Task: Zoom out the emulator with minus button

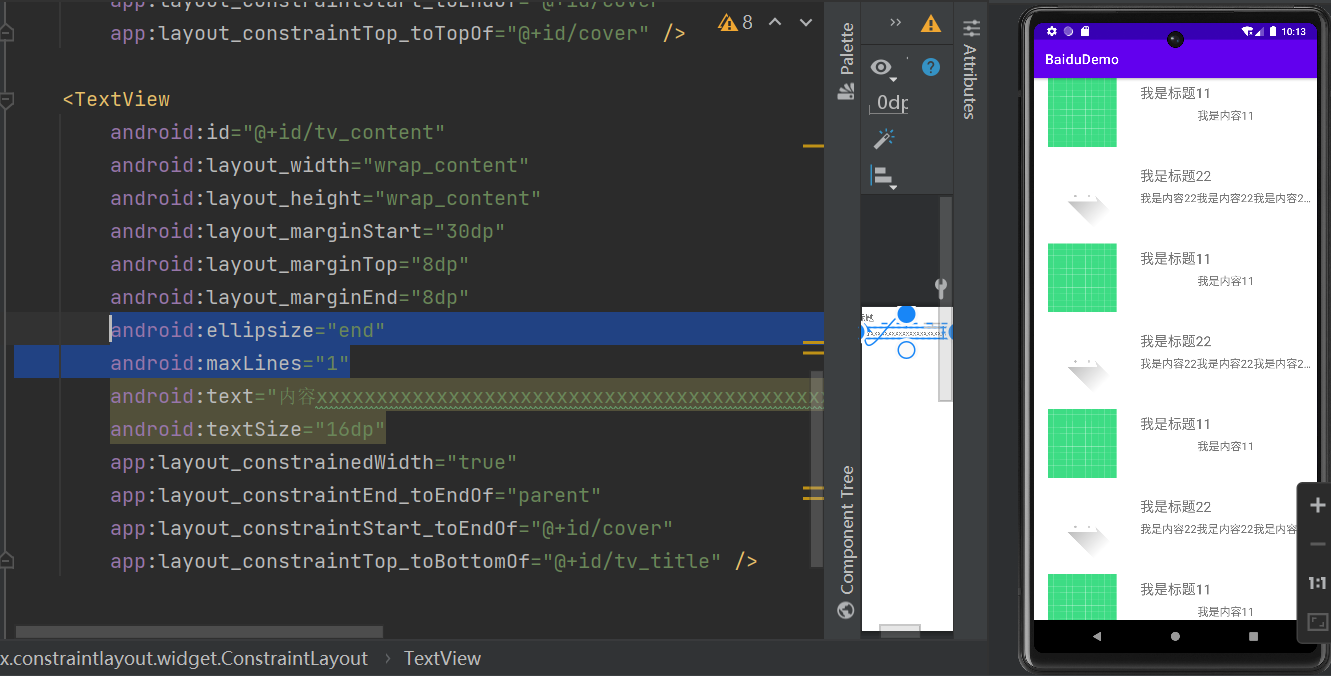Action: tap(1317, 544)
